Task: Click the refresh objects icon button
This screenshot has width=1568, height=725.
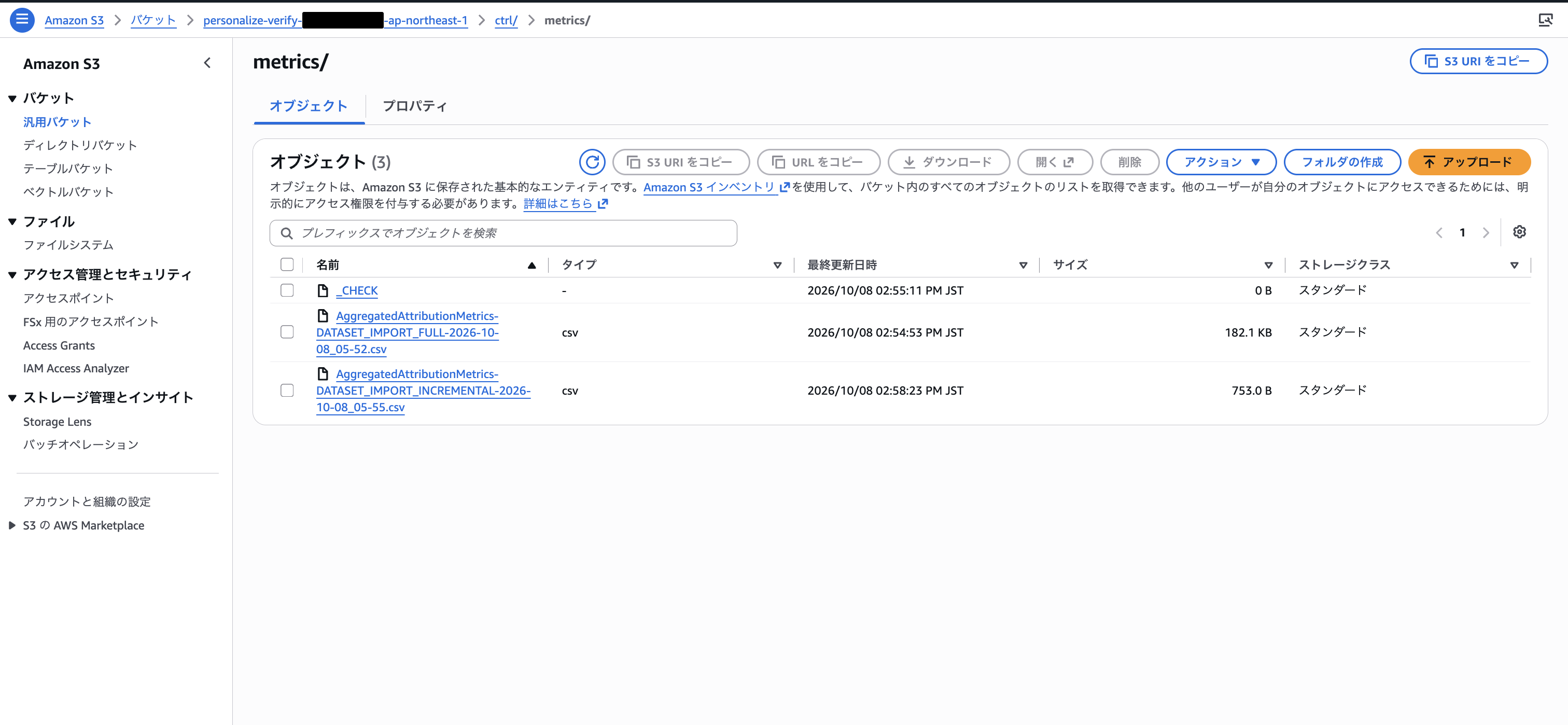Action: (x=592, y=162)
